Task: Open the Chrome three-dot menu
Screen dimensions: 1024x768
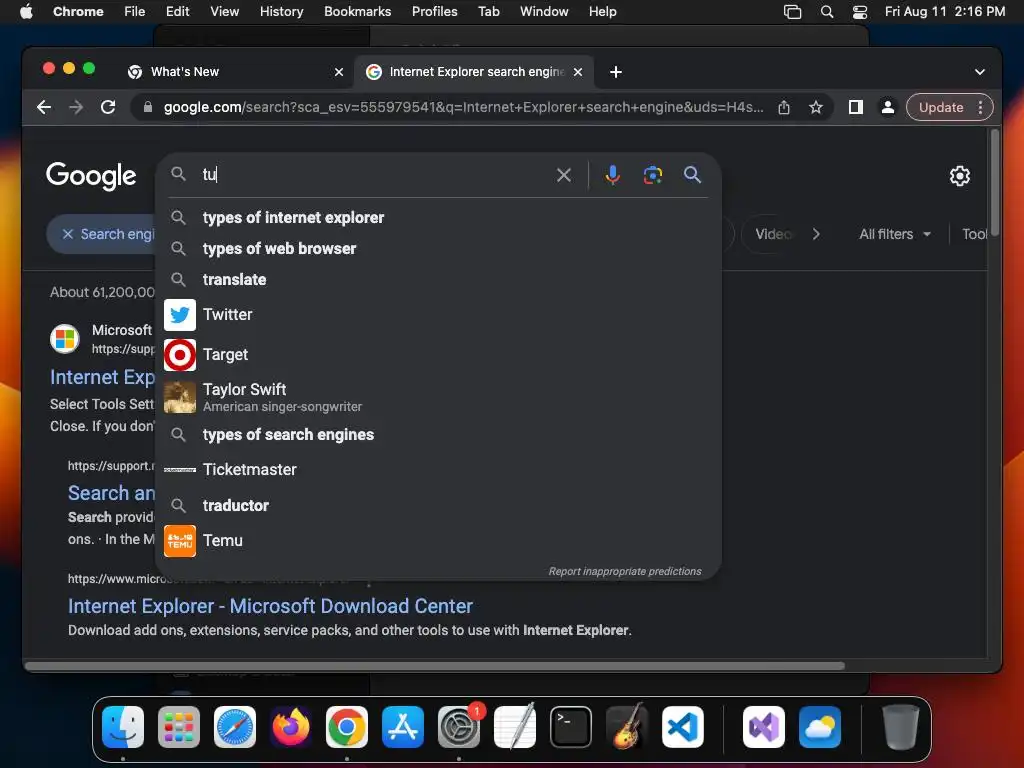Action: [980, 107]
